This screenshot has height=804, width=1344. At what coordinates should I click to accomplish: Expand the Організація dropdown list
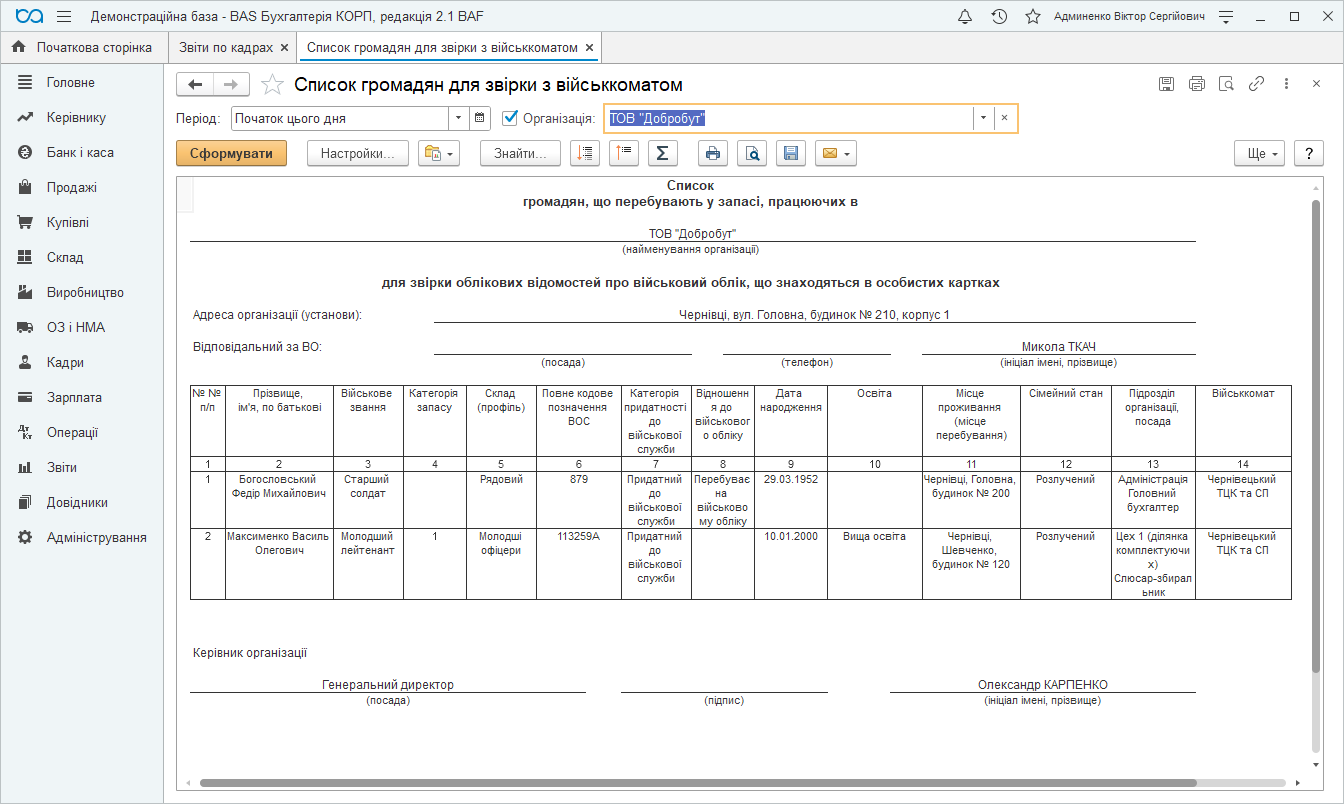tap(983, 118)
